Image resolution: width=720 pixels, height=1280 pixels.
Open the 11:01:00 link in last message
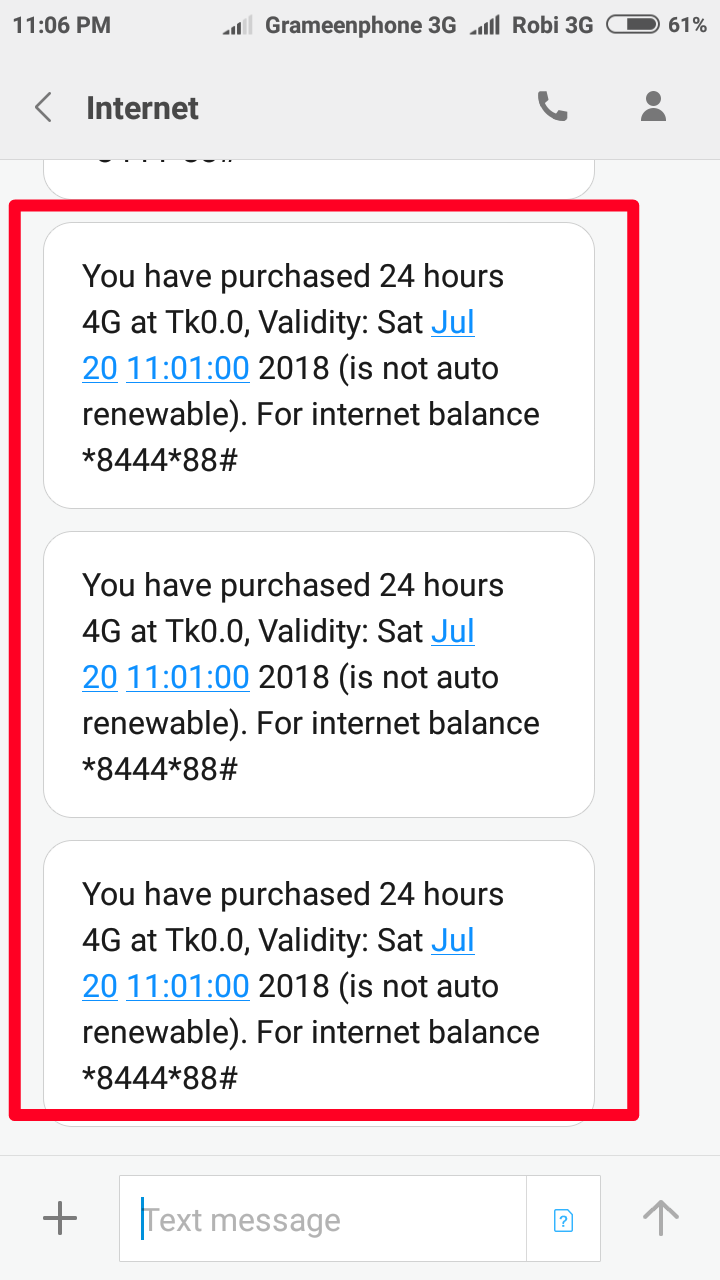pos(187,987)
